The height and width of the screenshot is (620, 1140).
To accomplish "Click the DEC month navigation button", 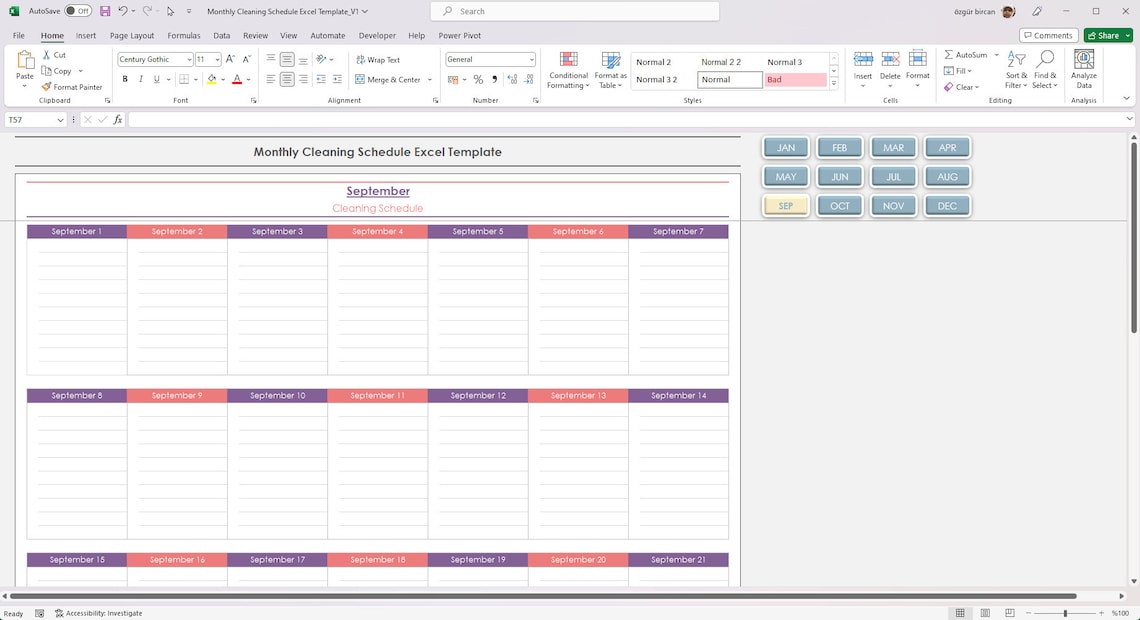I will click(946, 205).
